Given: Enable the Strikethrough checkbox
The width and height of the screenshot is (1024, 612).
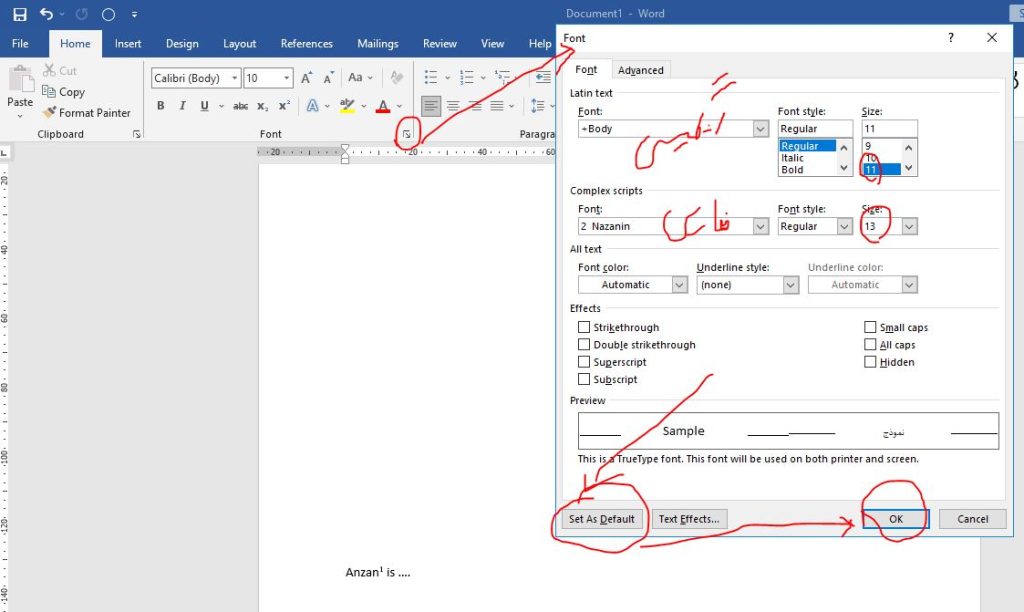Looking at the screenshot, I should (584, 328).
